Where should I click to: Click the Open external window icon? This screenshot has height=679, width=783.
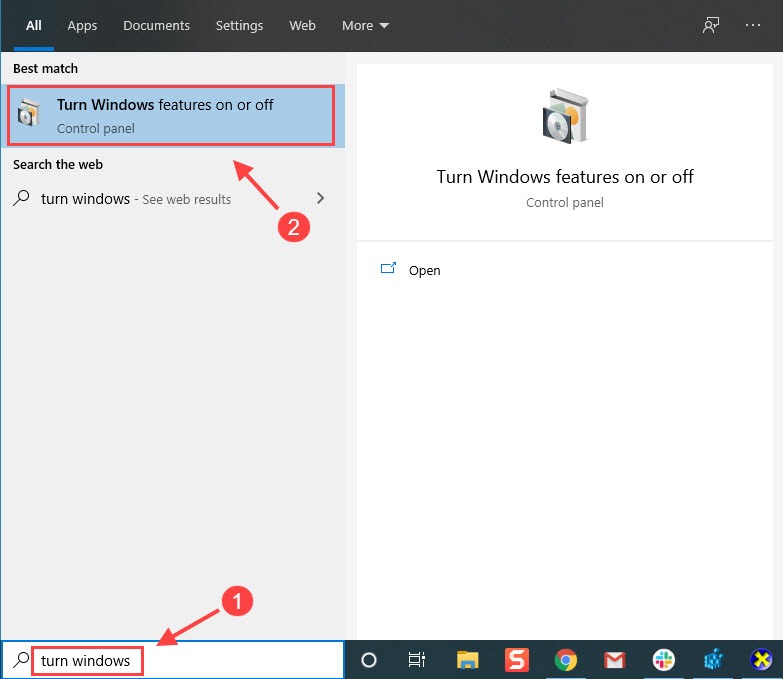click(x=388, y=268)
